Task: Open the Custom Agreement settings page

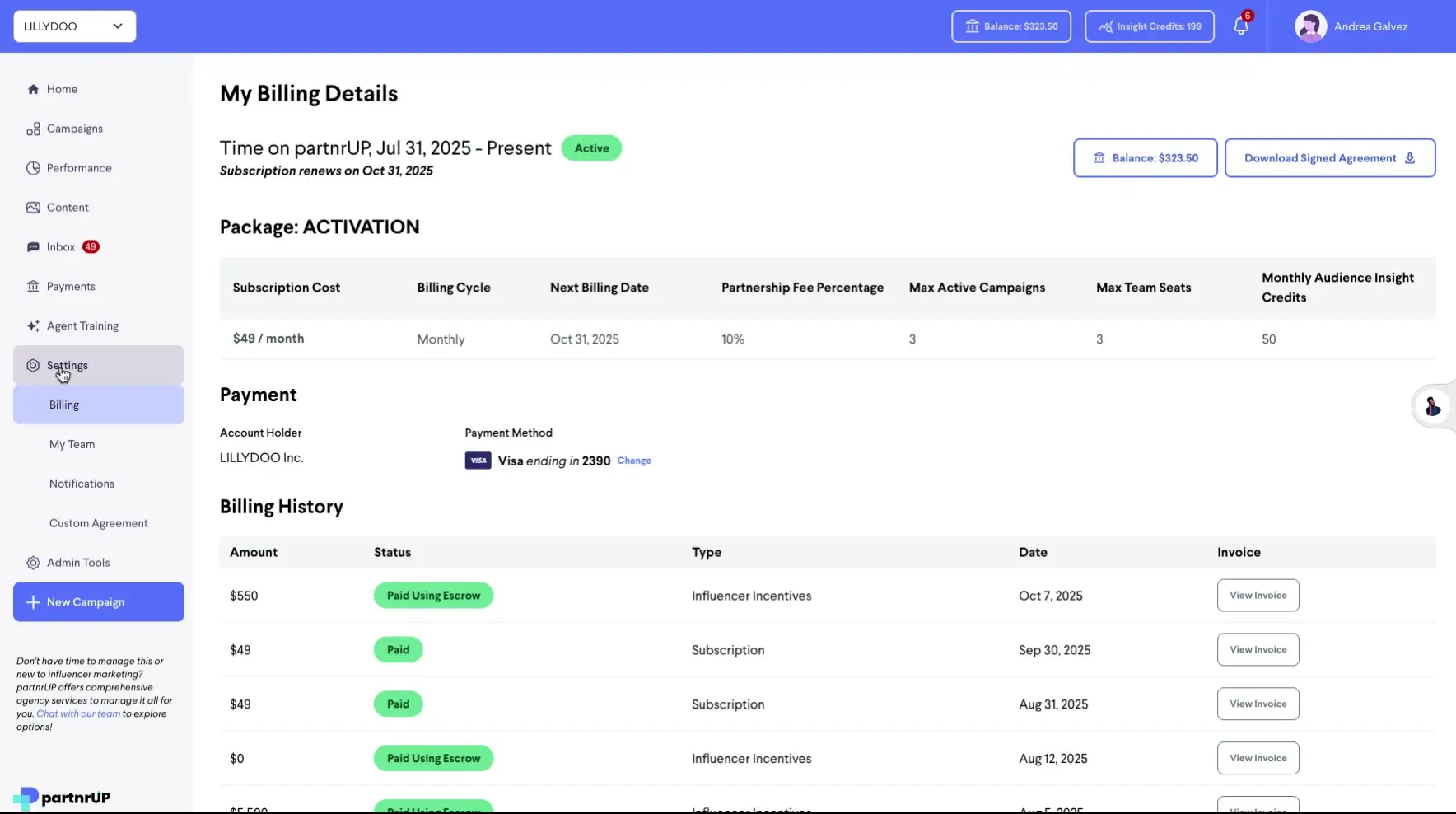Action: [x=98, y=522]
